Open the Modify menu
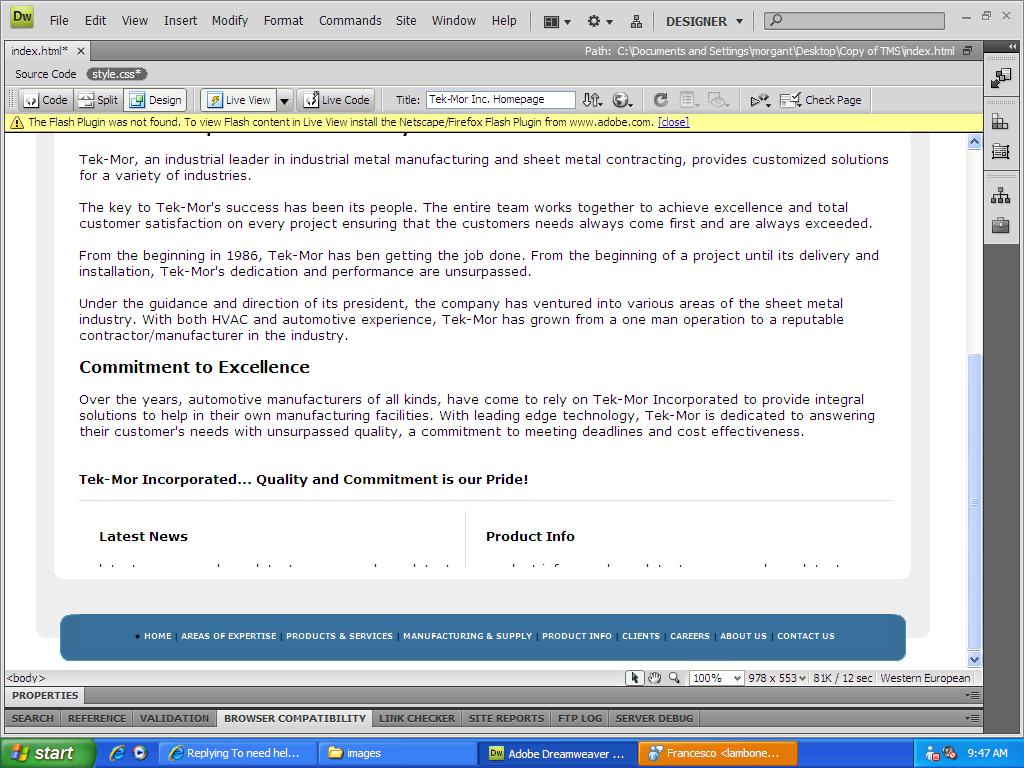 (230, 21)
